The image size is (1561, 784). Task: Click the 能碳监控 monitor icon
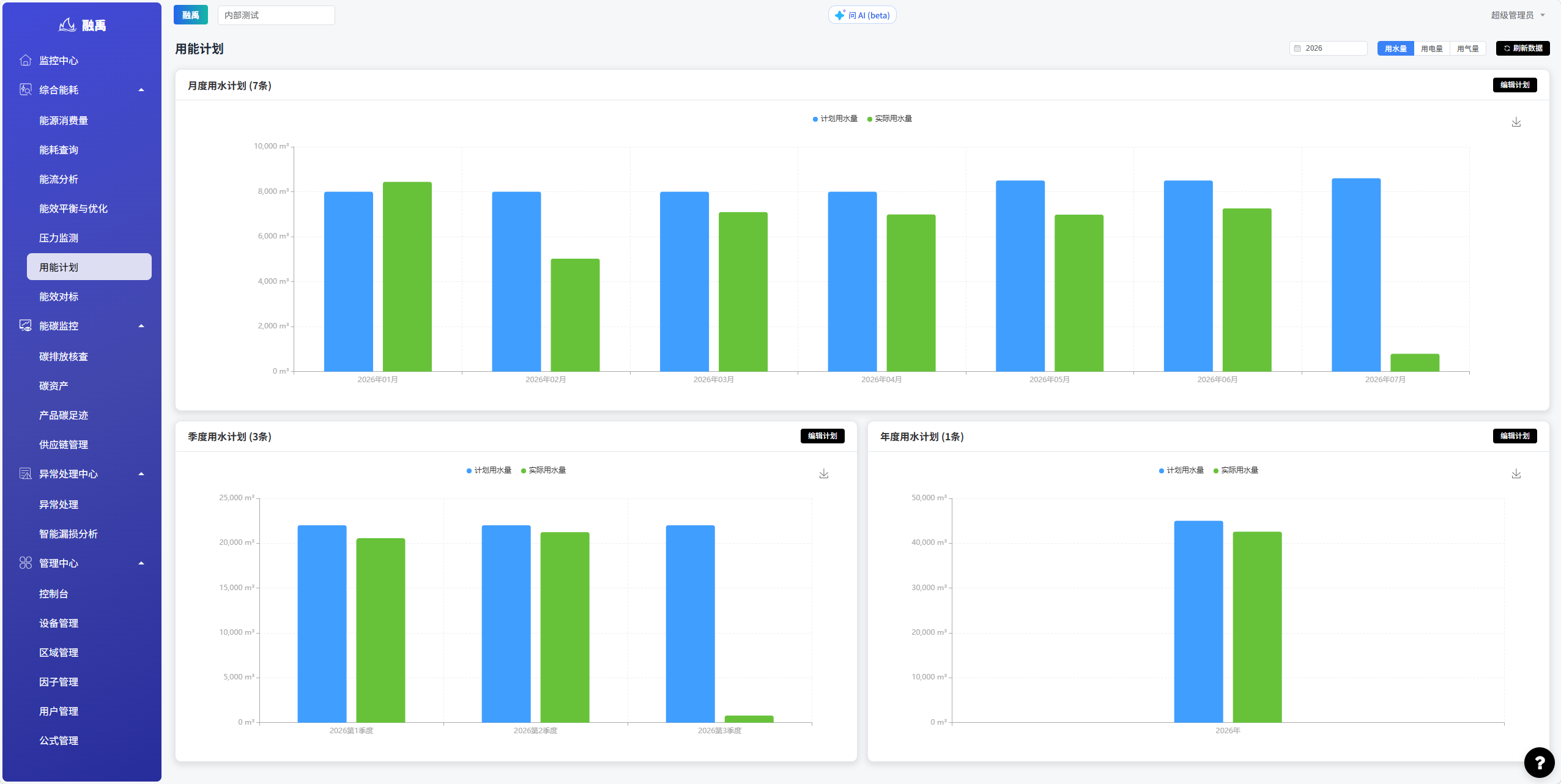click(26, 325)
